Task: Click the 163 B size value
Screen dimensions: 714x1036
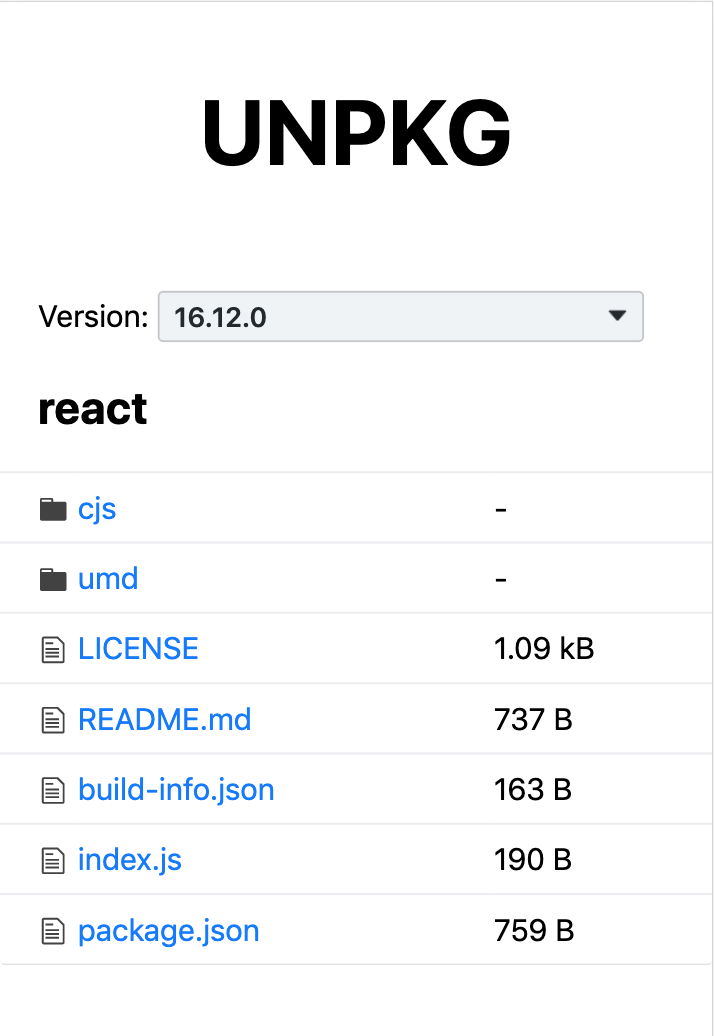Action: (533, 790)
